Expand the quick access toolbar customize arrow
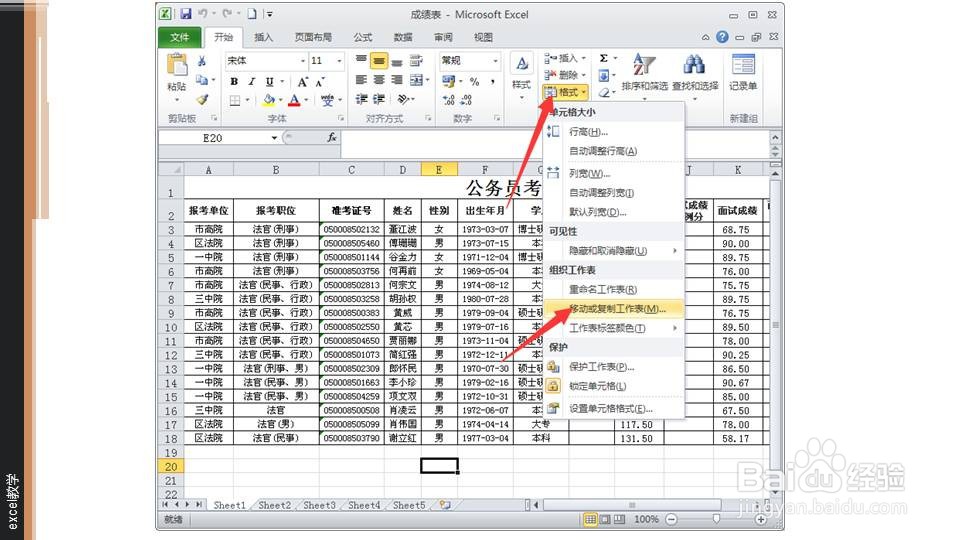Image resolution: width=960 pixels, height=540 pixels. pos(269,13)
